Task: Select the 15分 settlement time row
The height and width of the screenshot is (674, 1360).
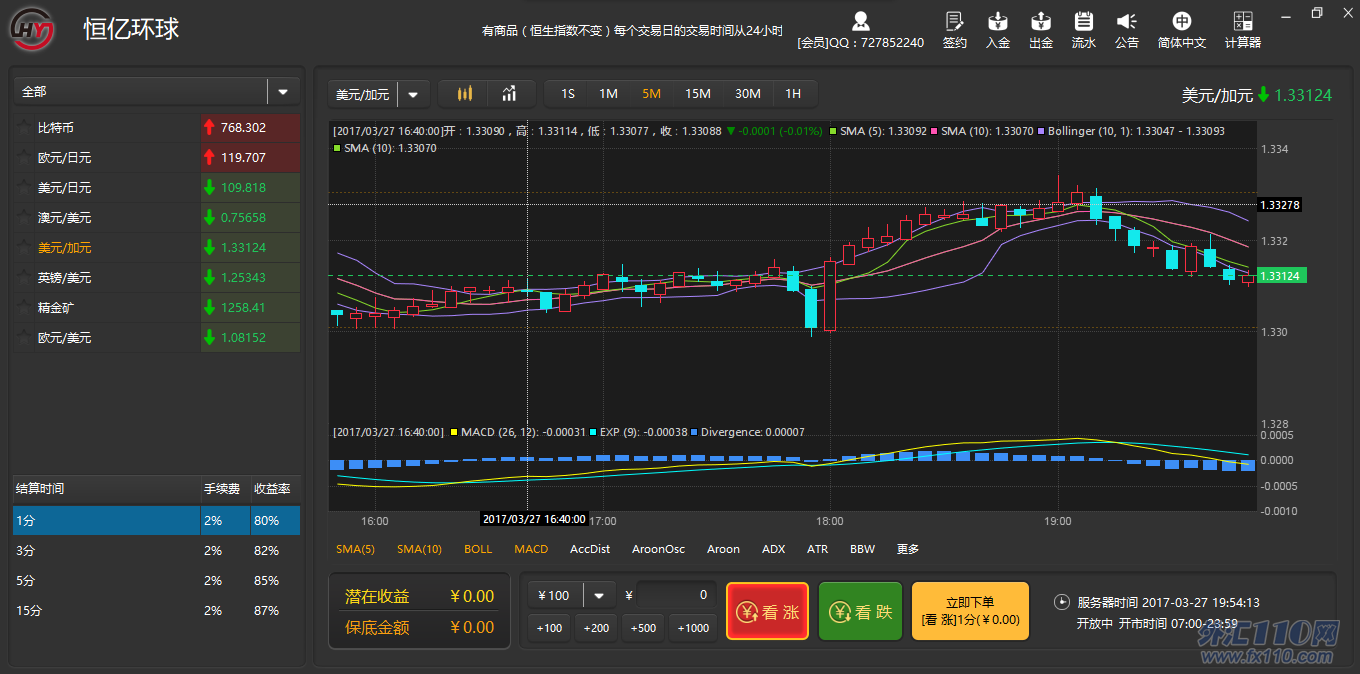Action: [156, 610]
